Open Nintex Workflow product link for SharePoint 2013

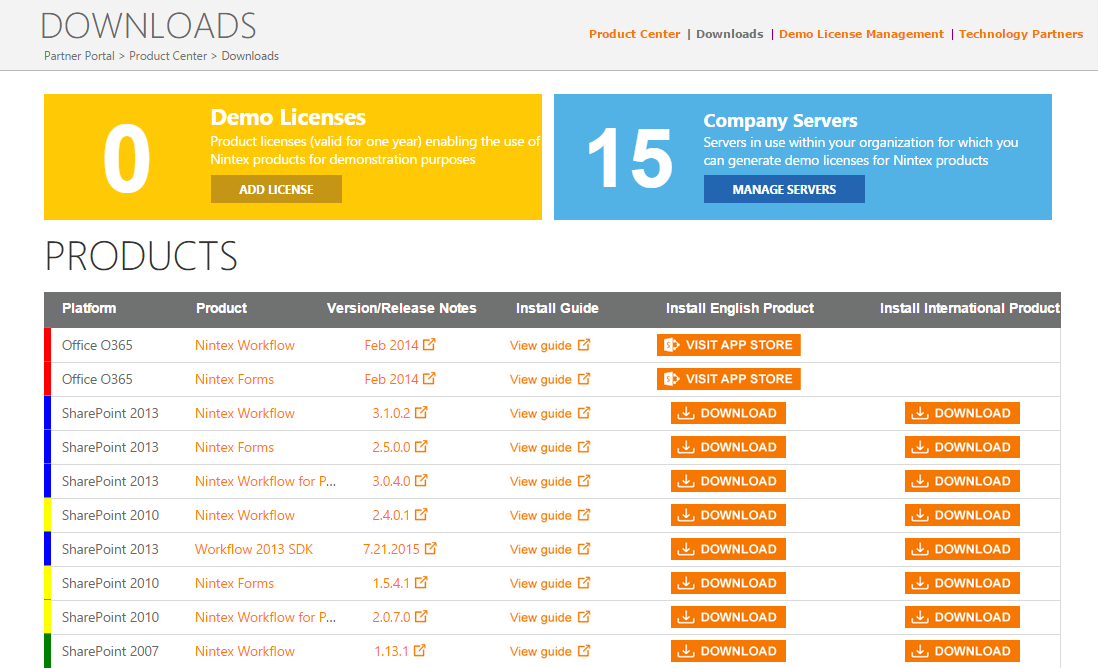click(x=244, y=413)
